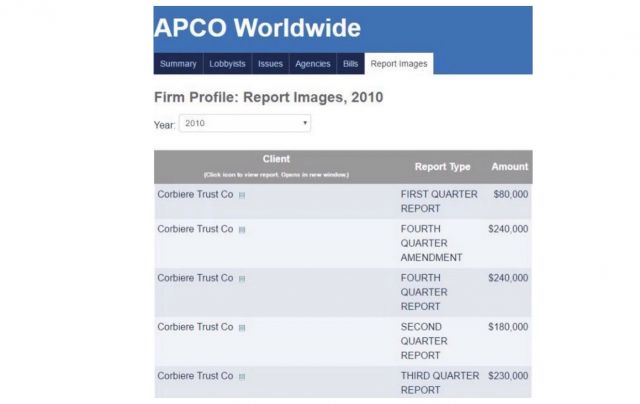Click the Year dropdown arrow
Viewport: 640px width, 404px height.
pos(304,124)
